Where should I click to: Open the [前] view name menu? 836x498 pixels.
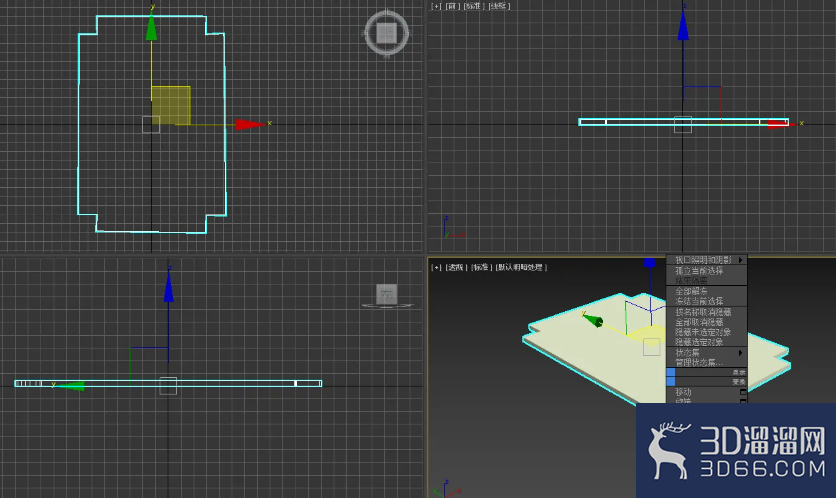point(452,6)
